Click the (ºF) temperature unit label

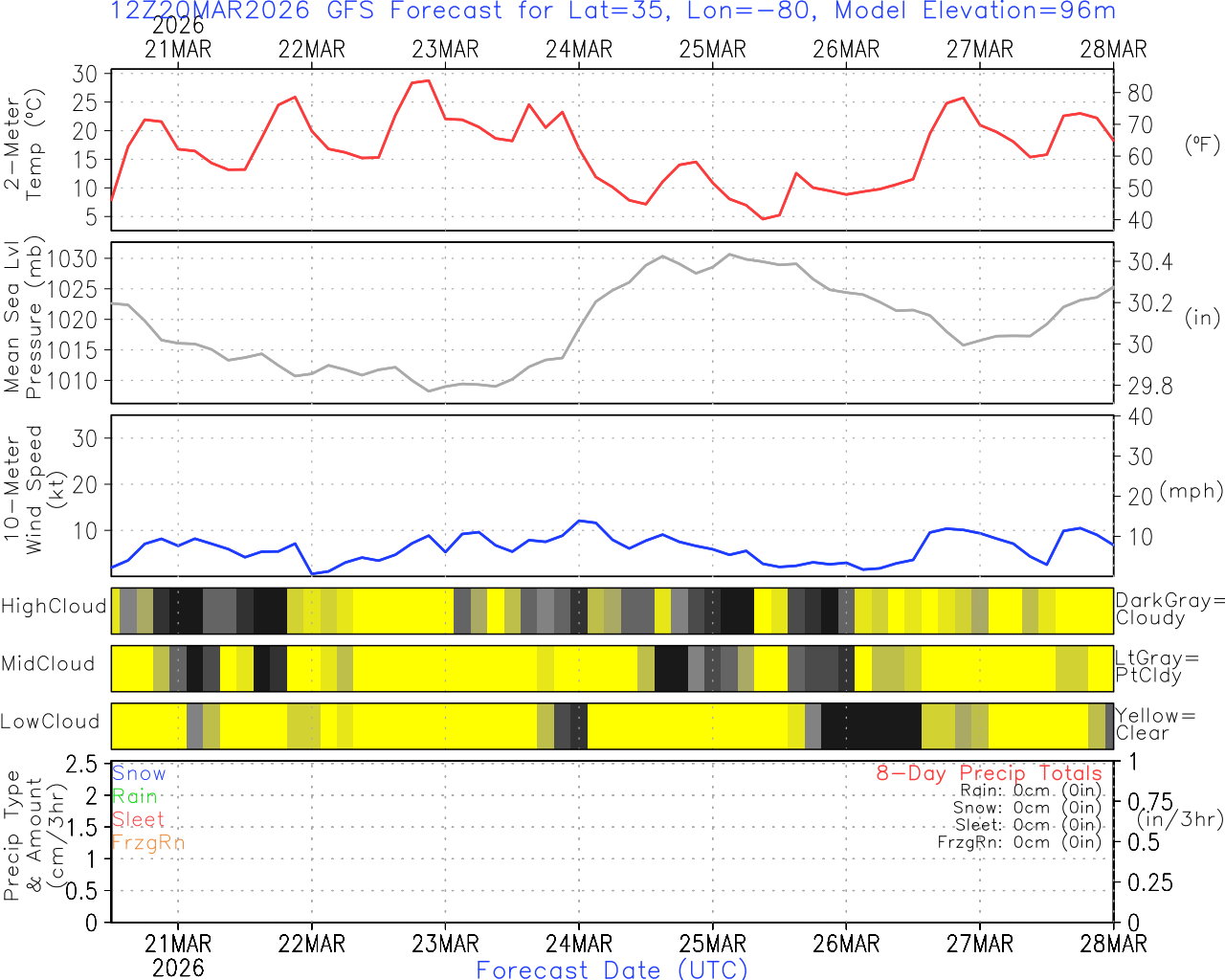(1202, 145)
